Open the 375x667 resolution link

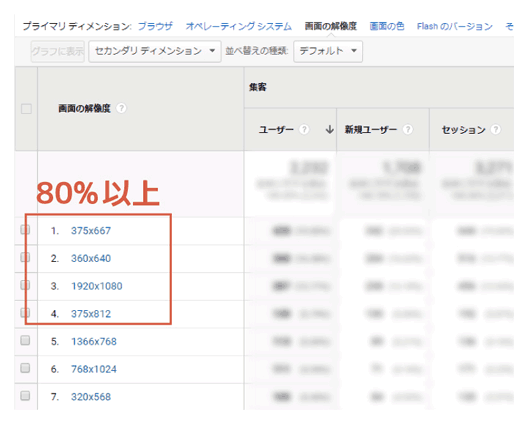point(91,231)
